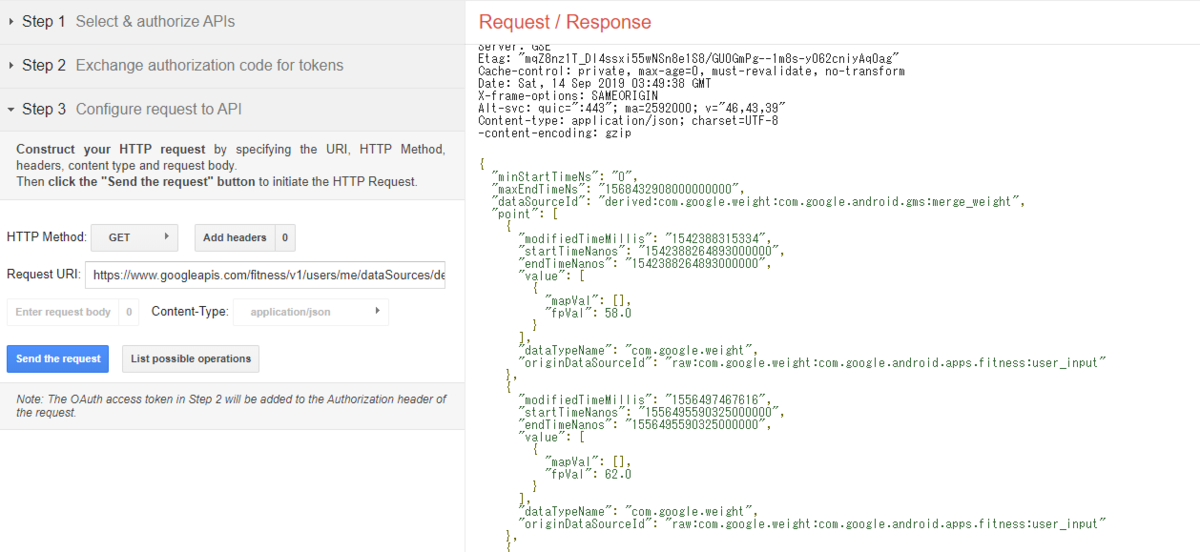Click the Enter request body button
The width and height of the screenshot is (1200, 552).
click(63, 312)
